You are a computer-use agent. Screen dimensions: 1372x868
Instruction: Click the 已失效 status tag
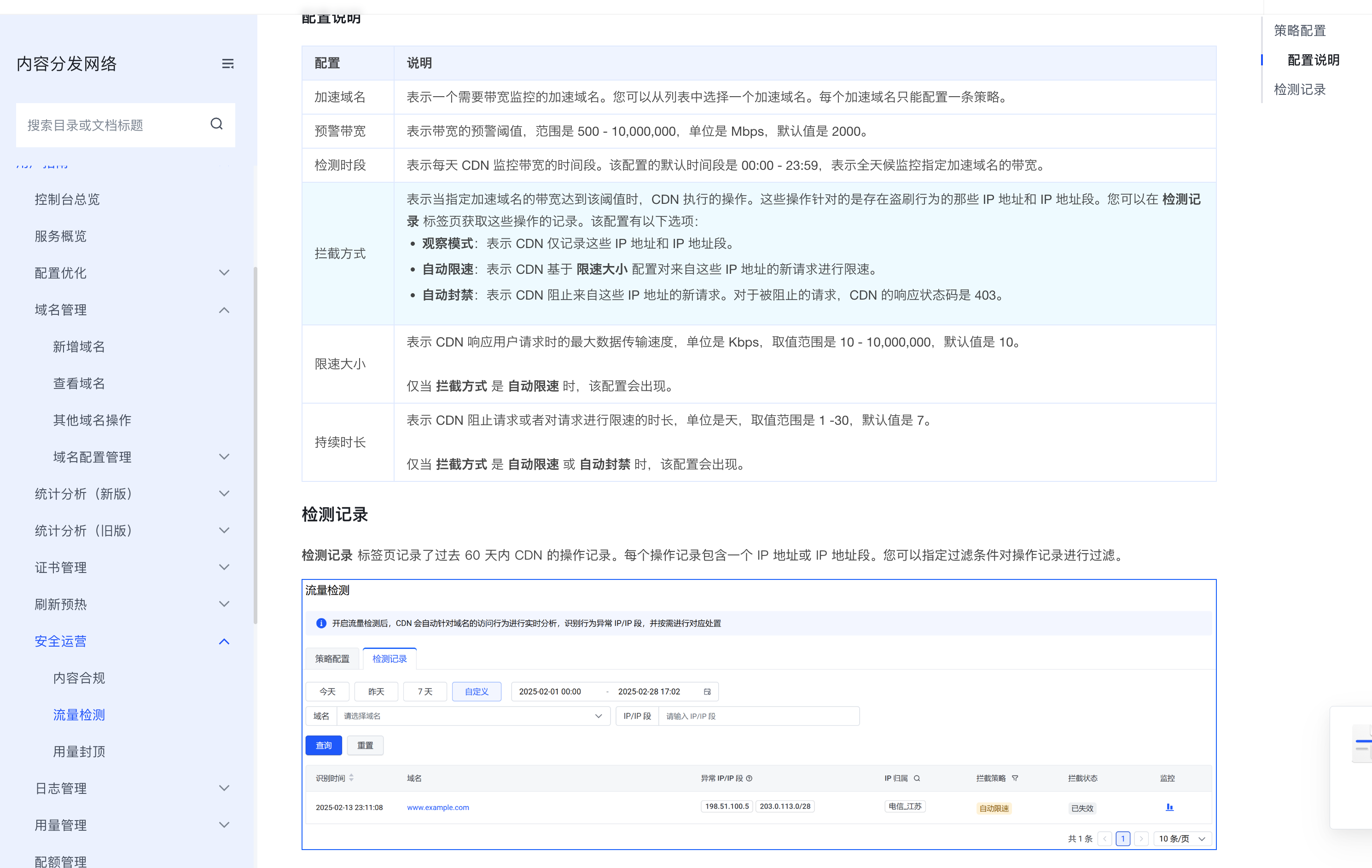[x=1082, y=808]
